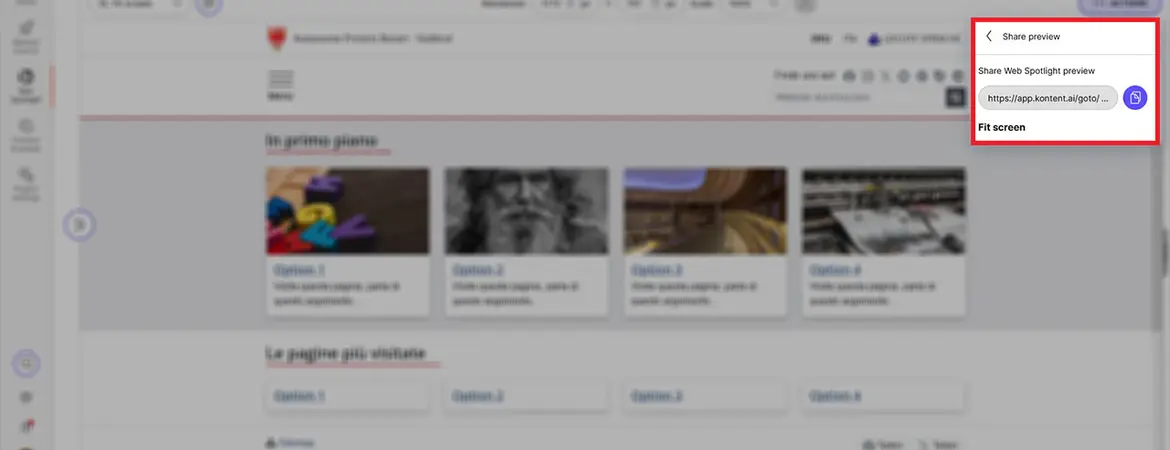Screen dimensions: 1170x450
Task: Click the search magnifier button
Action: 954,97
